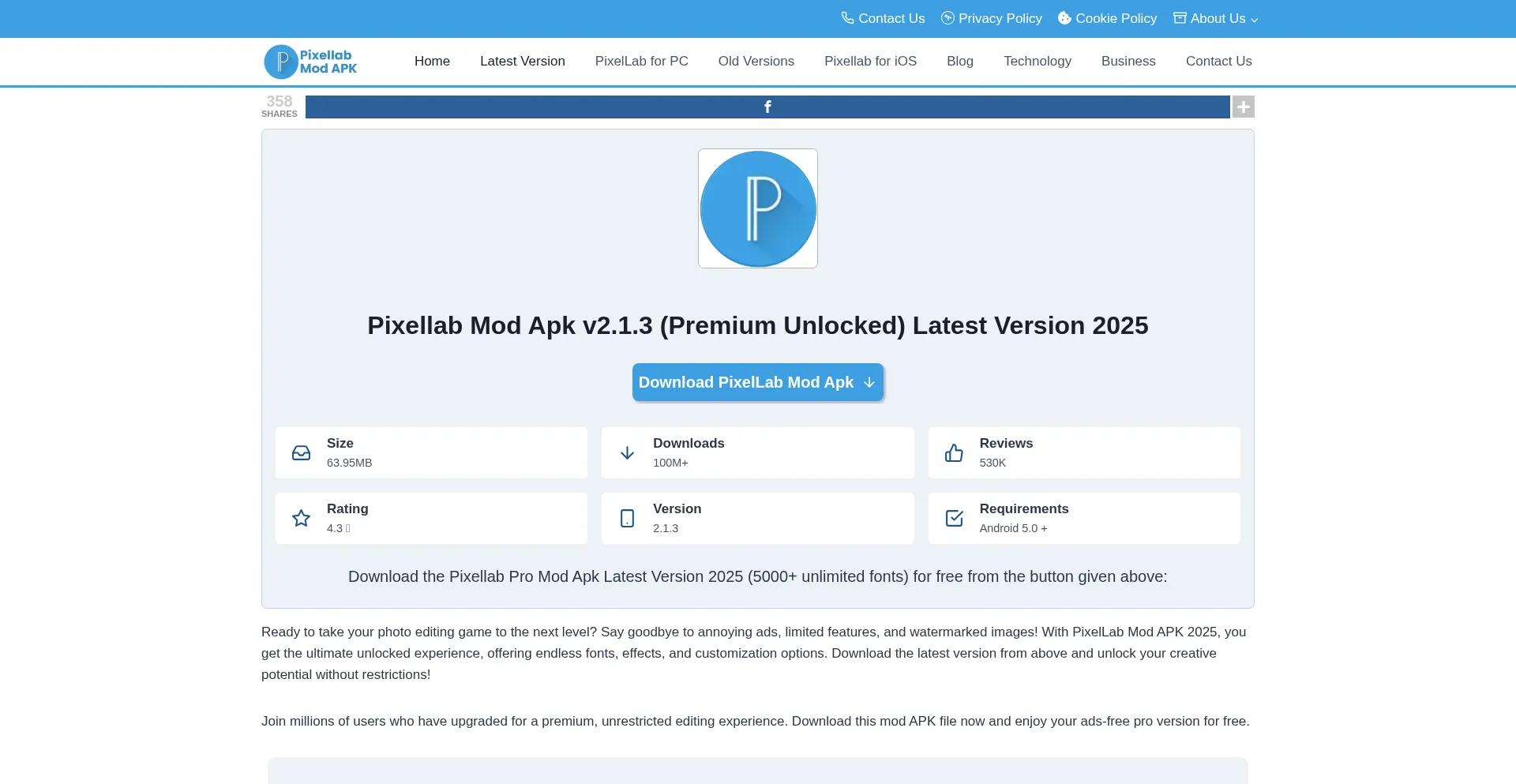Click the 2.1.3 version value
1516x784 pixels.
(666, 528)
